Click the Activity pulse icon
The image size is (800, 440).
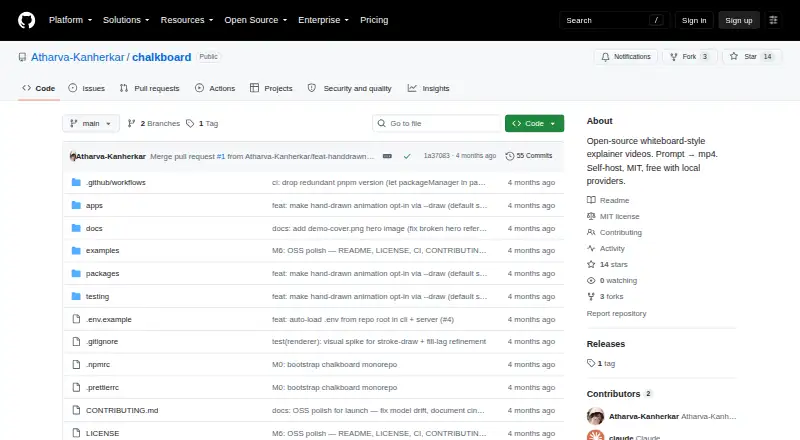click(591, 249)
